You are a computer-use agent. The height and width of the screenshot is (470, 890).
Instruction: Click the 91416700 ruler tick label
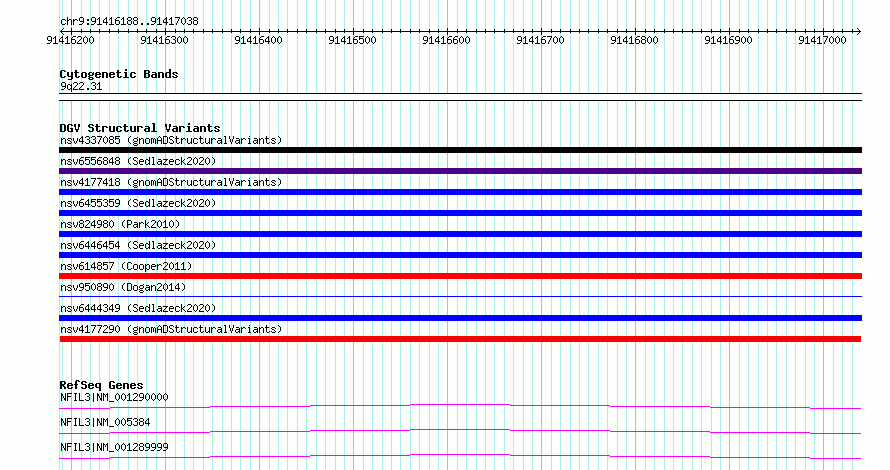540,40
